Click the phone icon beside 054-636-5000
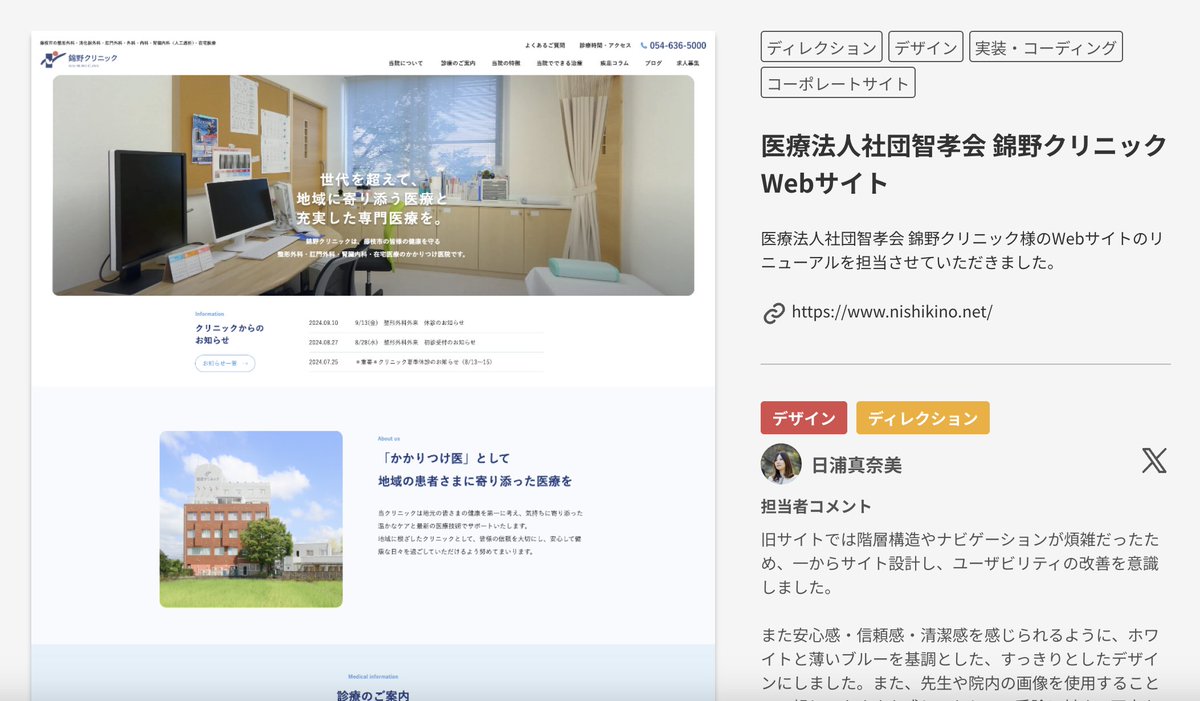Screen dimensions: 1200x701 click(x=644, y=45)
